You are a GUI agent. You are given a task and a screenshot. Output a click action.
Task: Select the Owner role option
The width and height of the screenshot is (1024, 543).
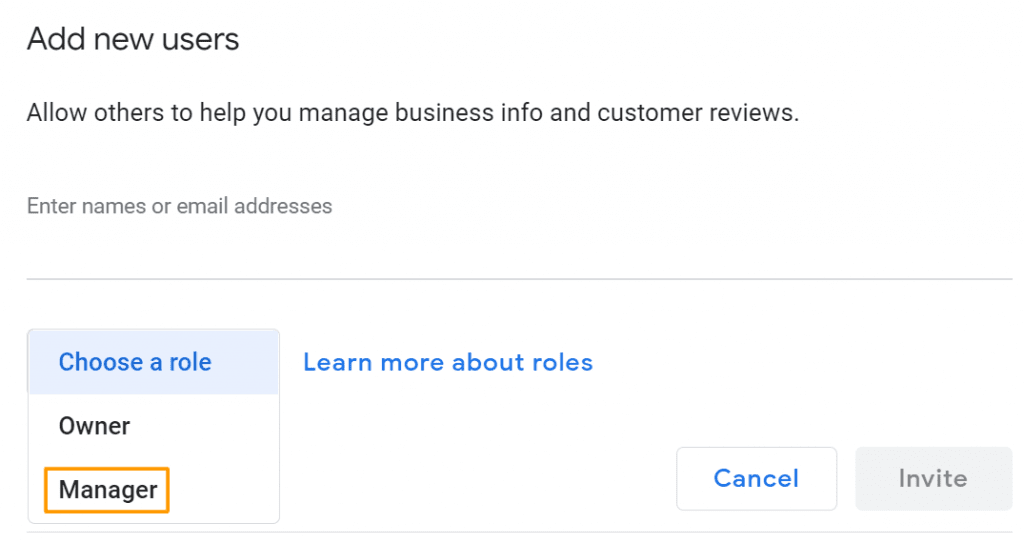[x=95, y=426]
